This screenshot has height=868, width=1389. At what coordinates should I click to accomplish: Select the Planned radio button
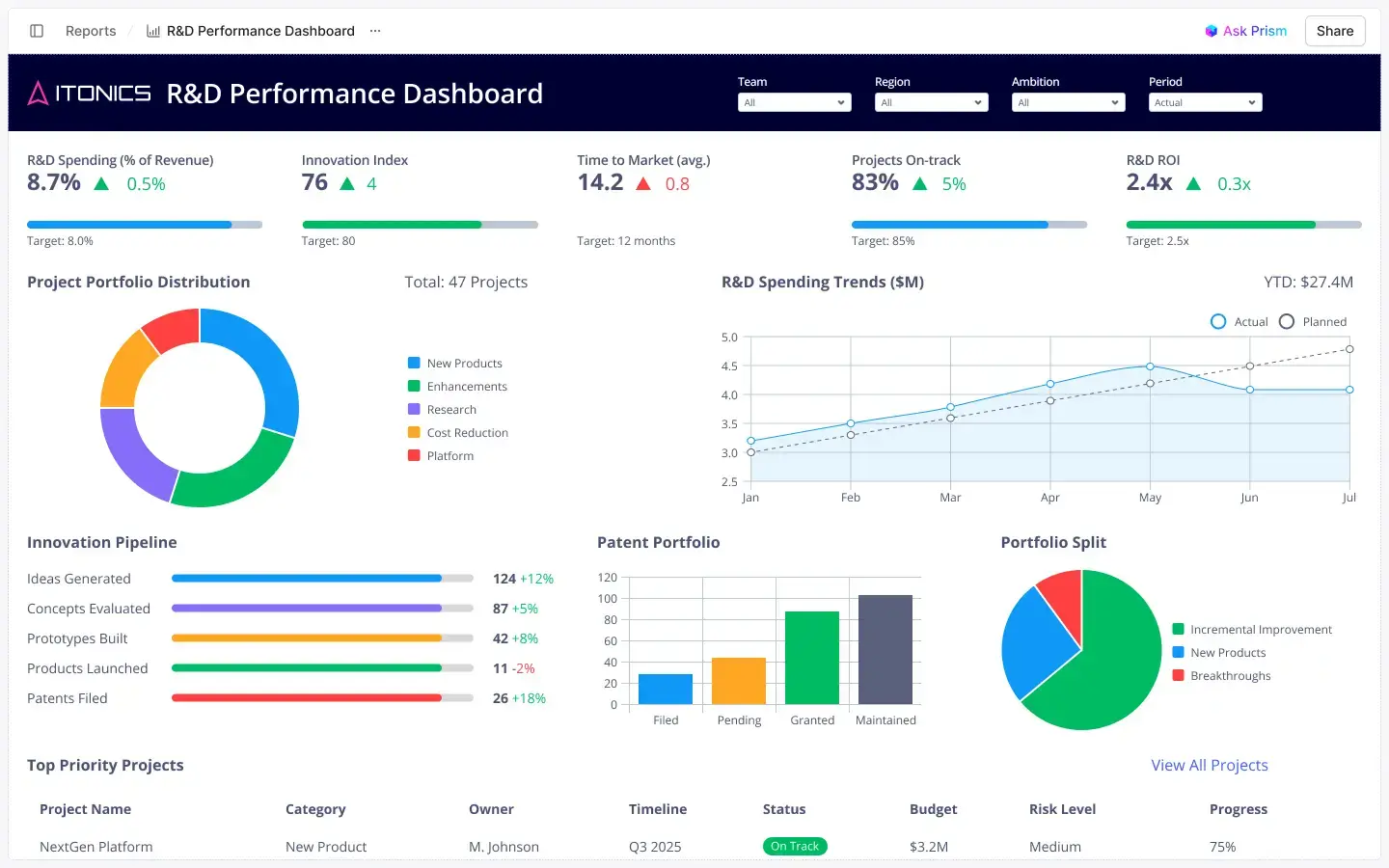tap(1287, 321)
